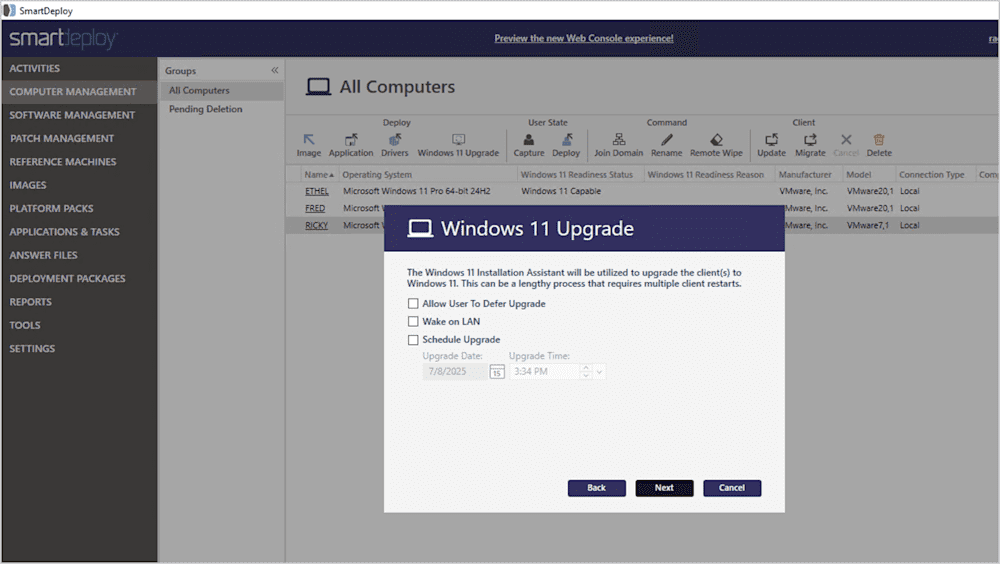Click 'Microsoft Windows 11 Pro 64-bit 24H2' cell

pyautogui.click(x=416, y=191)
